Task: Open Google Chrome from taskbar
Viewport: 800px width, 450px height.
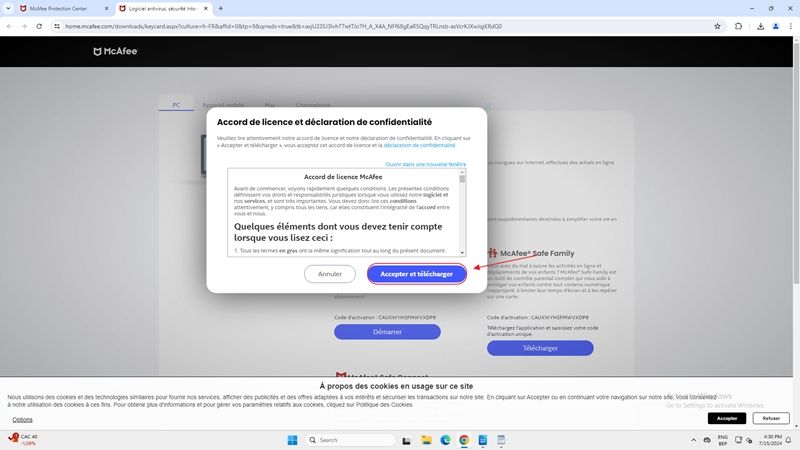Action: pos(464,440)
